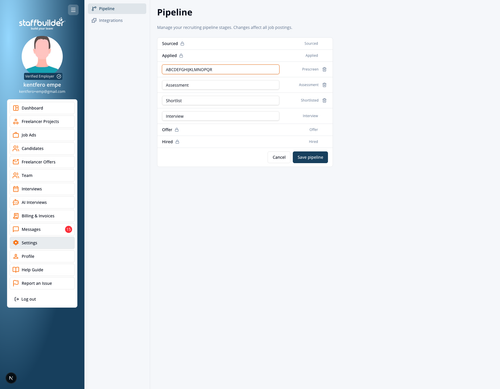500x389 pixels.
Task: Select the Pipeline settings tab
Action: [x=117, y=9]
